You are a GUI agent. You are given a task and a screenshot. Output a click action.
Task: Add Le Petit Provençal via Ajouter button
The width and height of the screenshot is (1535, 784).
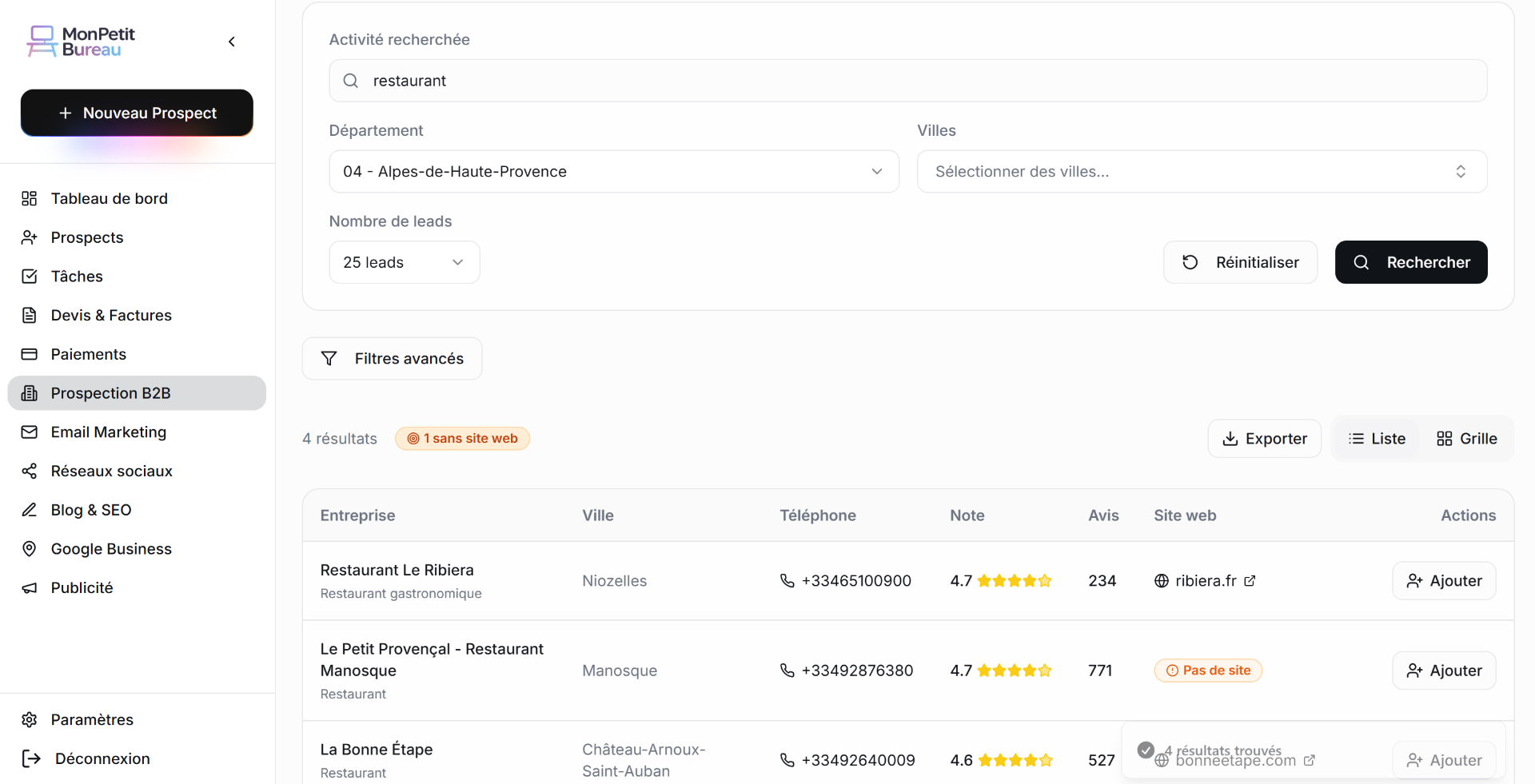[1444, 671]
